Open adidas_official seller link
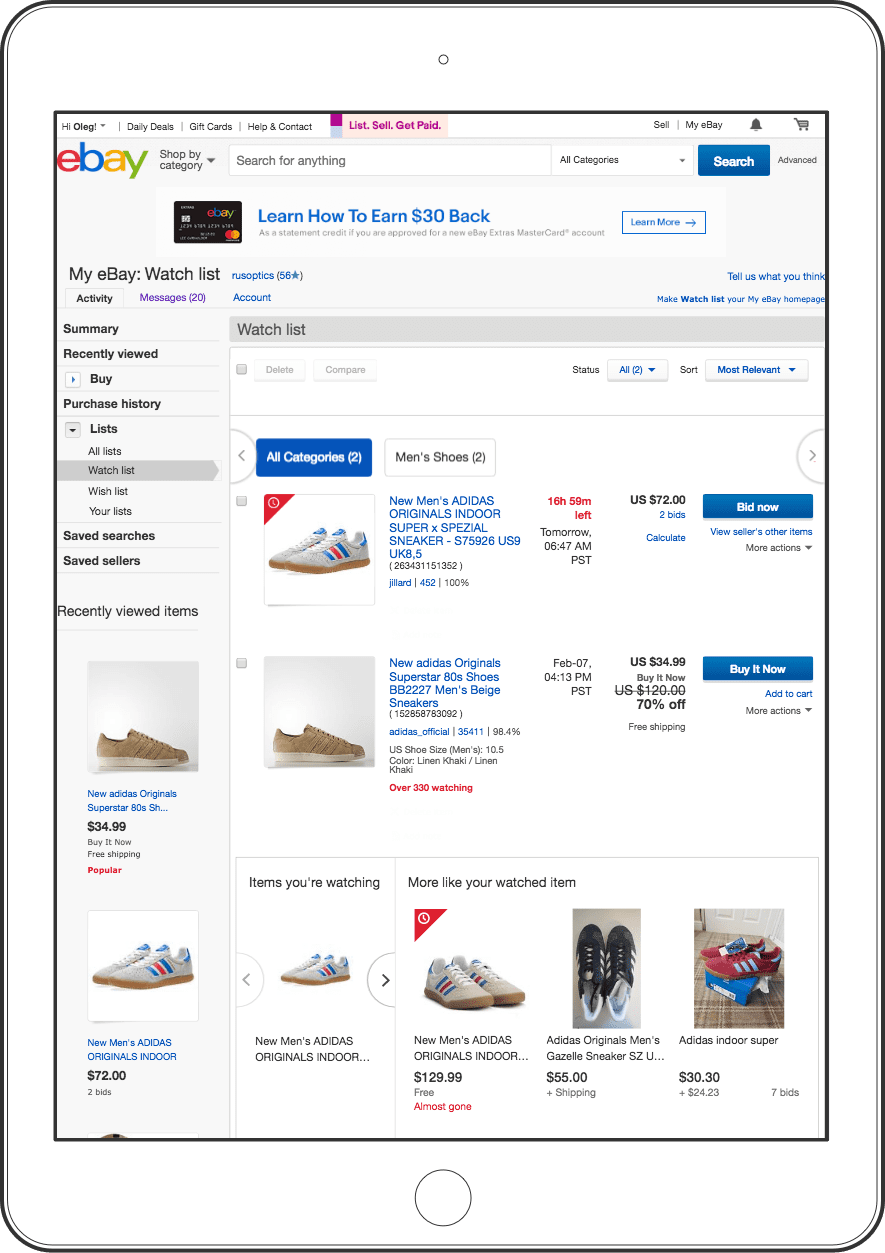This screenshot has height=1253, width=885. click(419, 732)
